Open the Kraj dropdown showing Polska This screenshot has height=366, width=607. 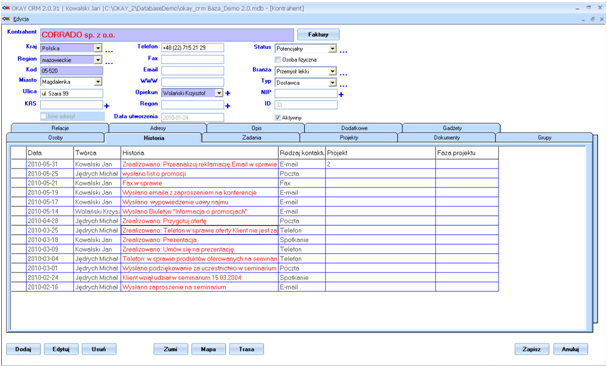point(98,48)
